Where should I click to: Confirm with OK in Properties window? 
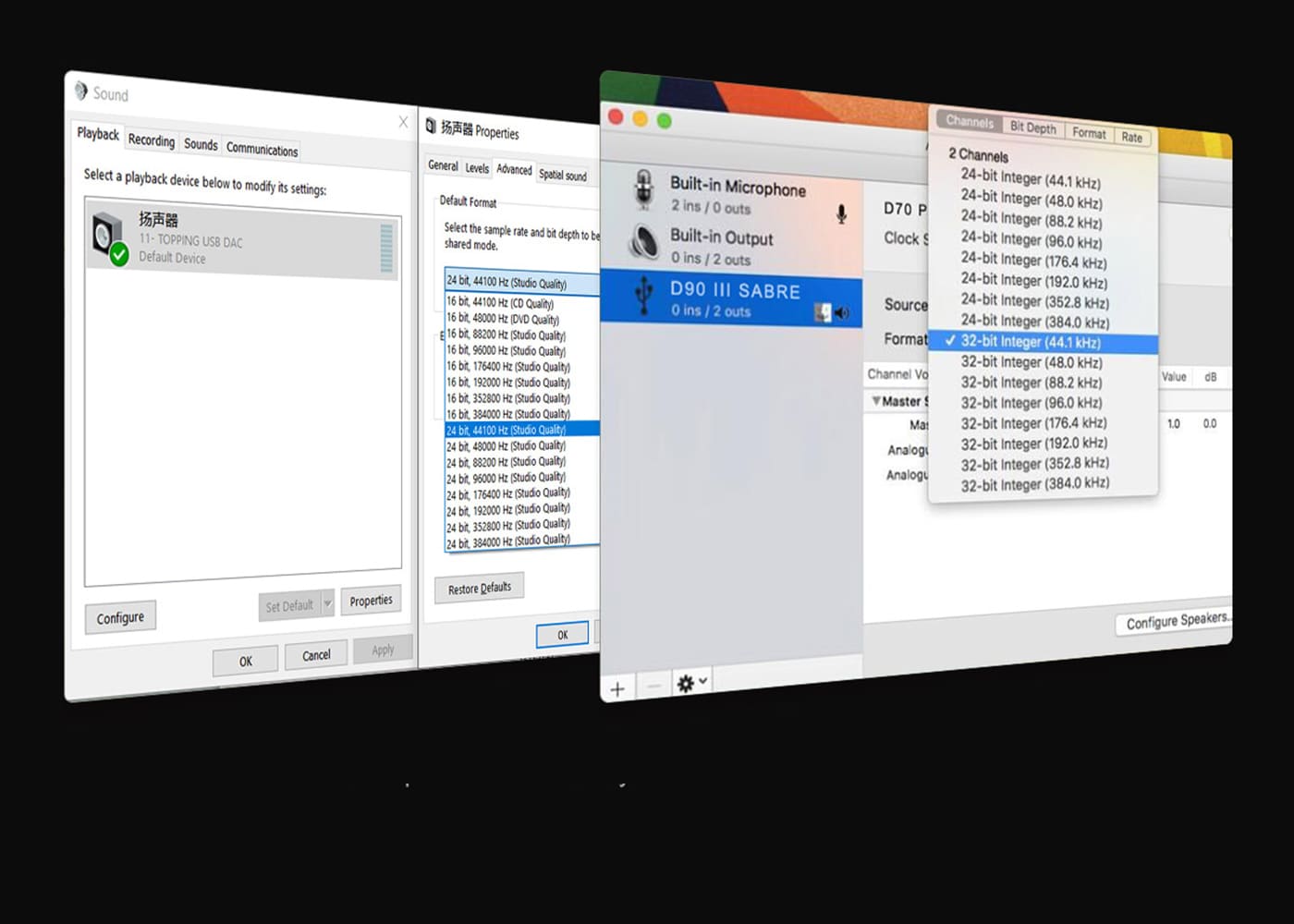[x=562, y=635]
